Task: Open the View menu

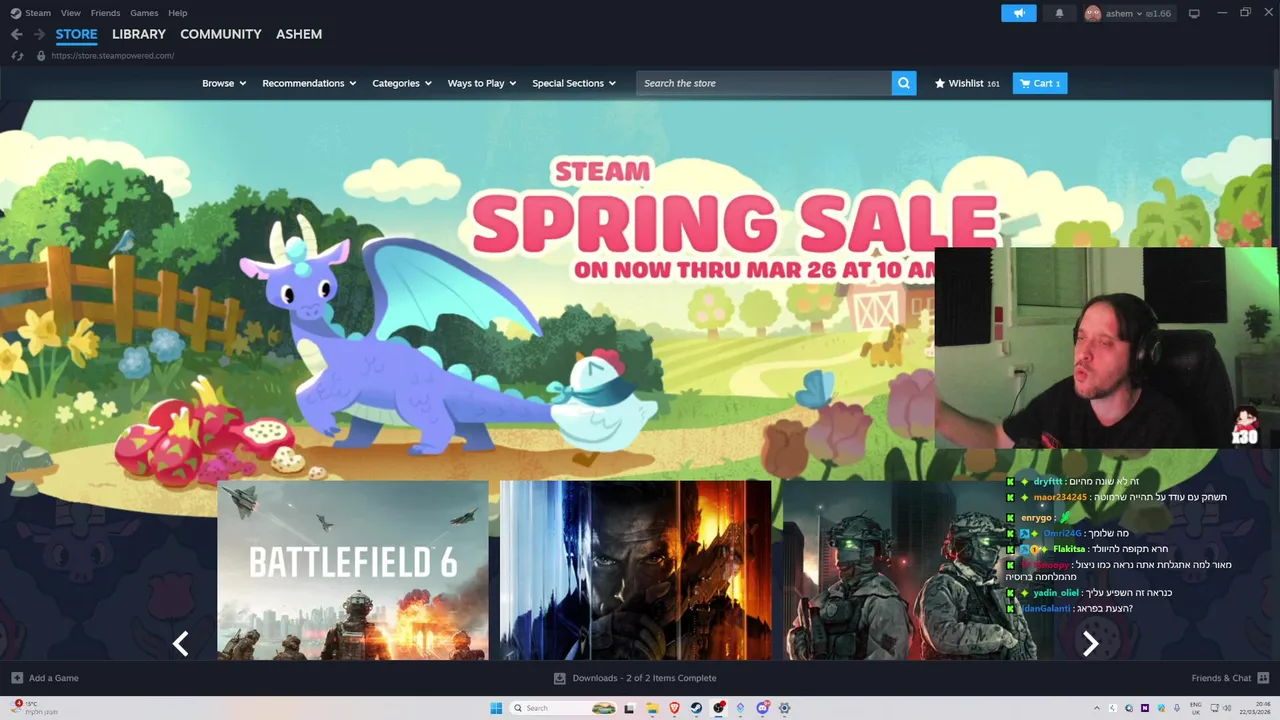Action: [x=70, y=13]
